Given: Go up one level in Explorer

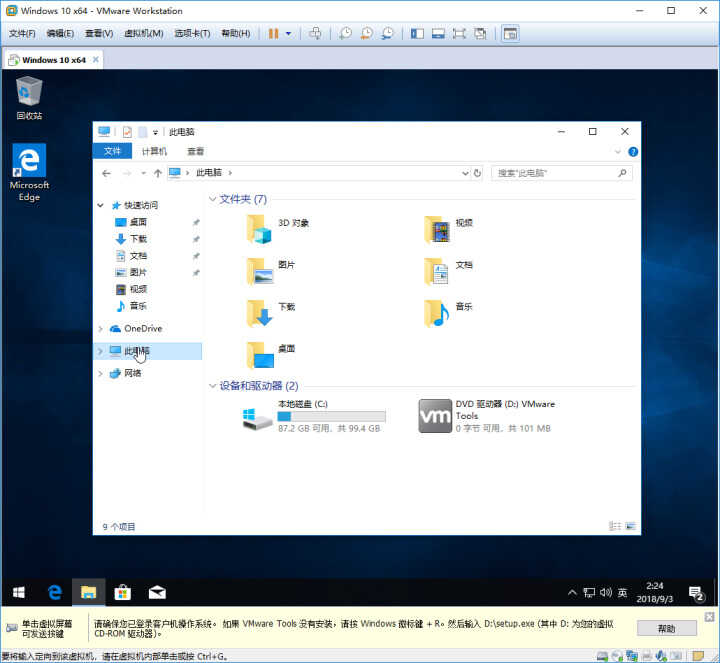Looking at the screenshot, I should (x=158, y=173).
